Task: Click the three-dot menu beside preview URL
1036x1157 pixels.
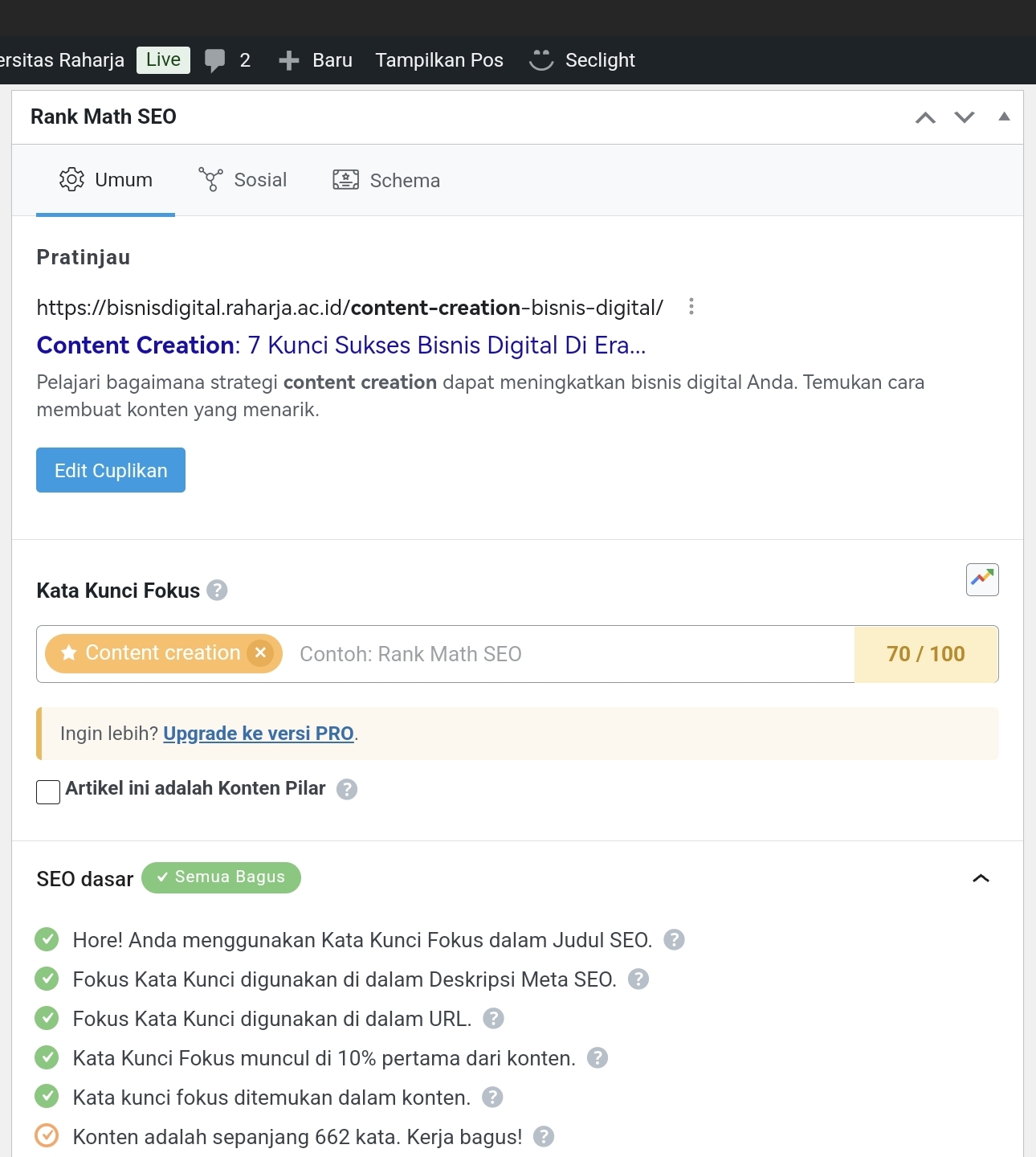Action: point(691,307)
